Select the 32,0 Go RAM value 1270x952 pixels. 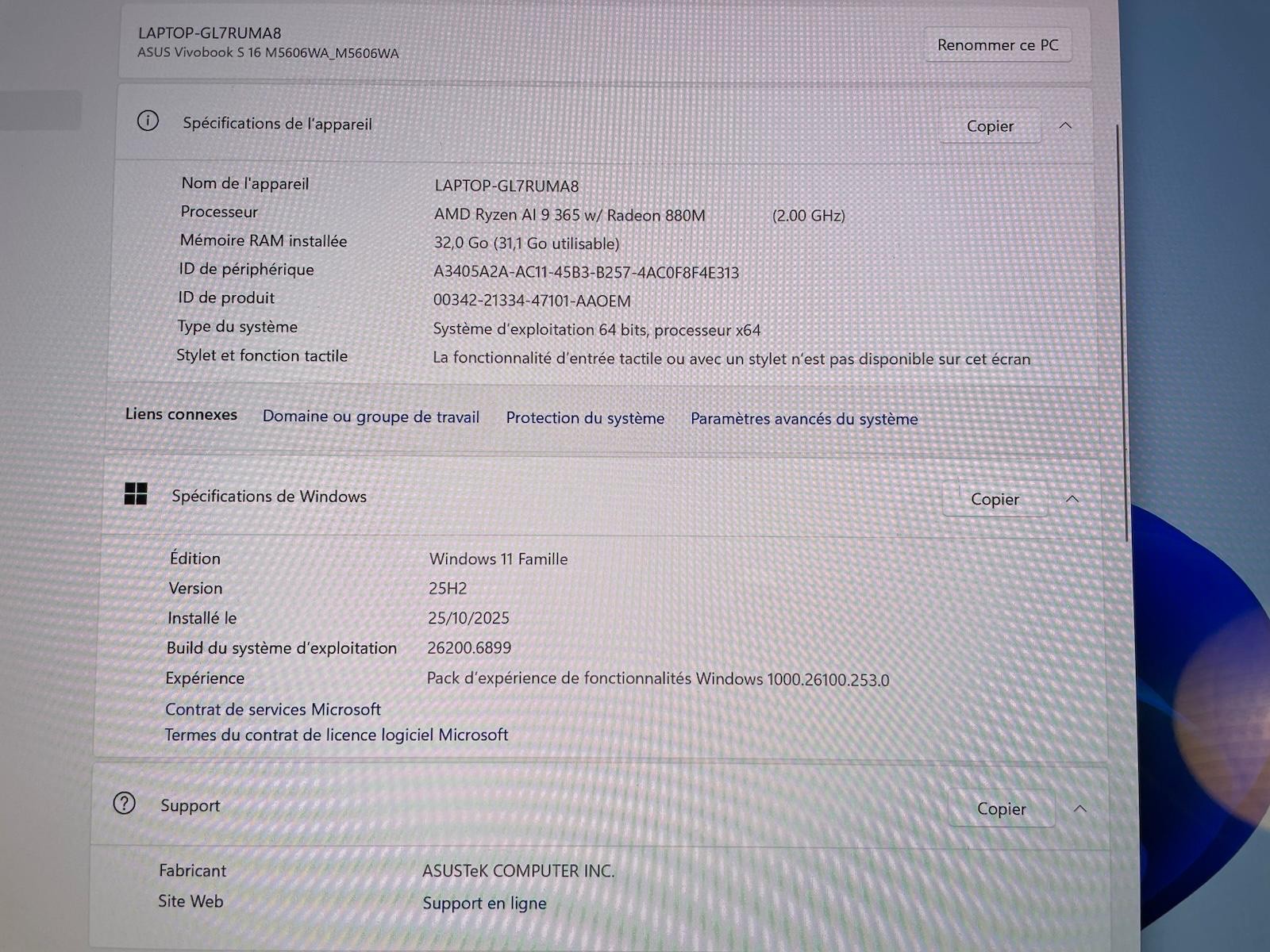click(x=526, y=244)
